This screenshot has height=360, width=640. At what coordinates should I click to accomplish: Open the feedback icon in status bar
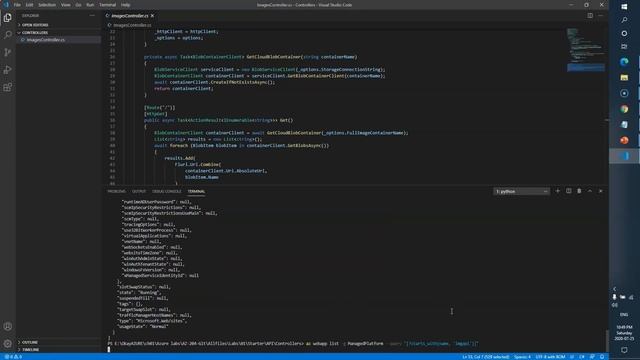point(592,357)
